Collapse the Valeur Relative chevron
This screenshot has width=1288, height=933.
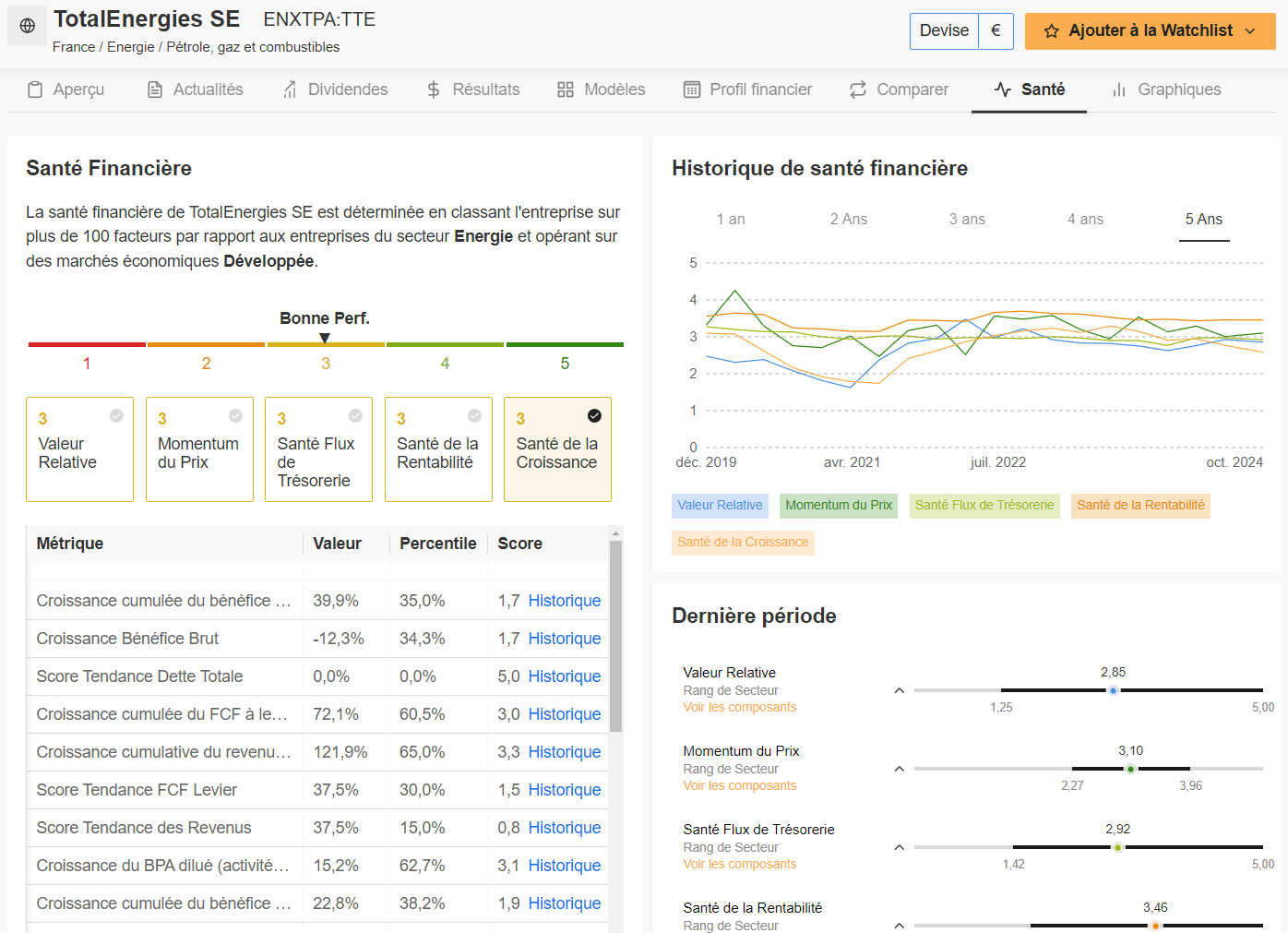coord(899,690)
